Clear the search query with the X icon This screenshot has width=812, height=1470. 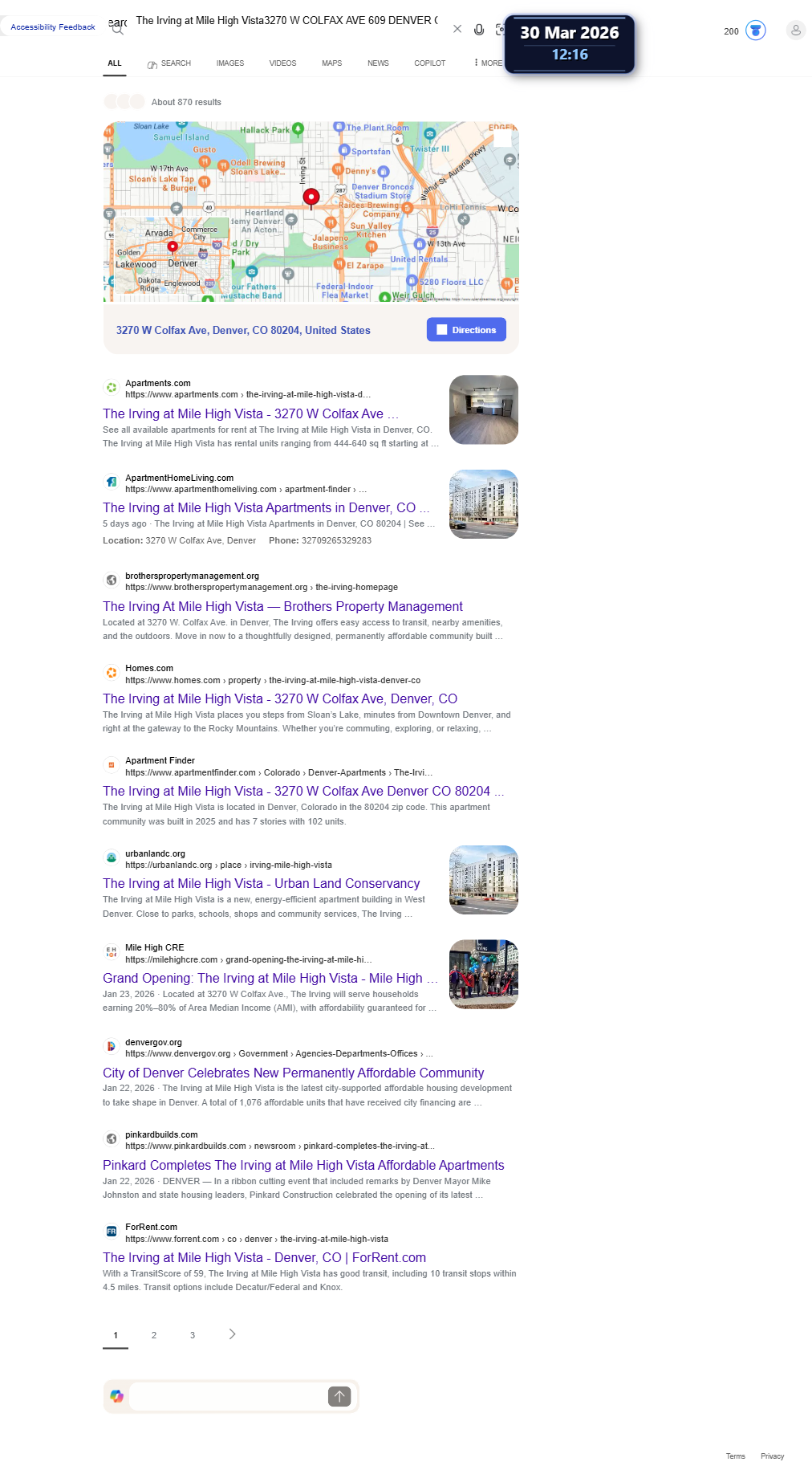(x=457, y=29)
